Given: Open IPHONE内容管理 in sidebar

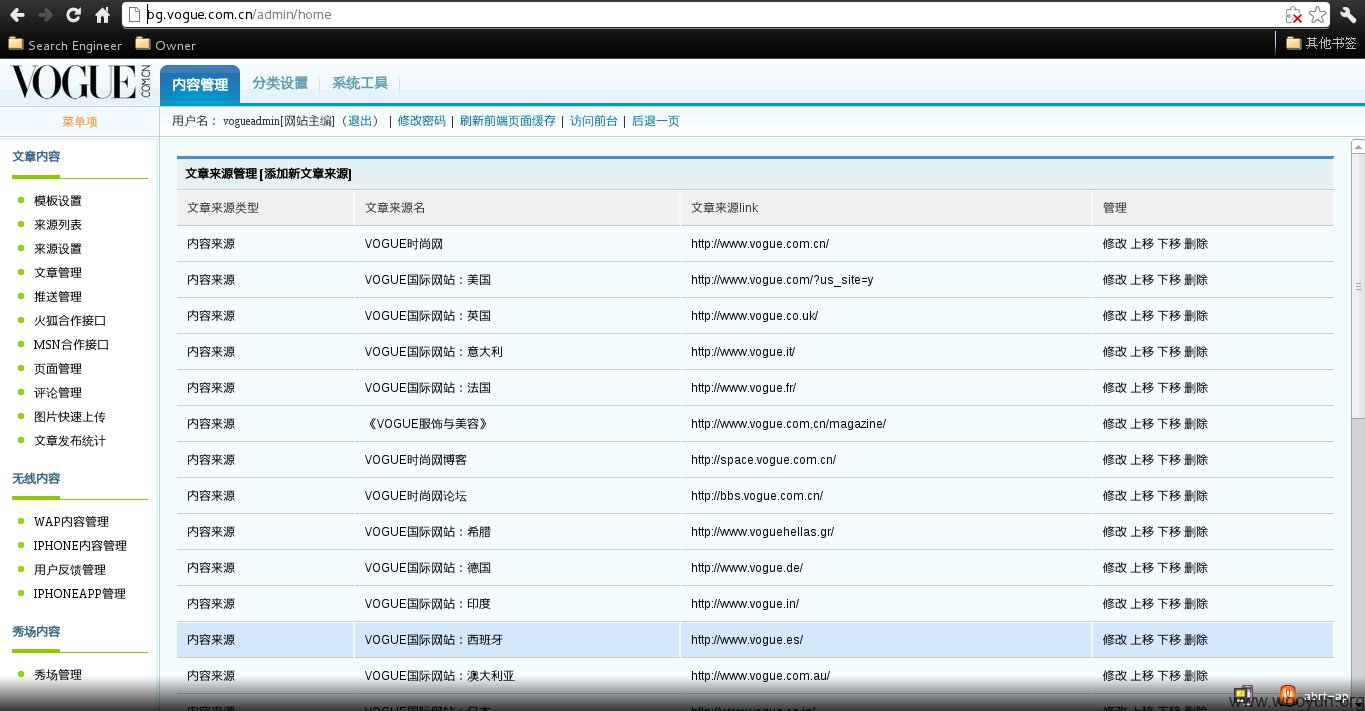Looking at the screenshot, I should click(80, 546).
